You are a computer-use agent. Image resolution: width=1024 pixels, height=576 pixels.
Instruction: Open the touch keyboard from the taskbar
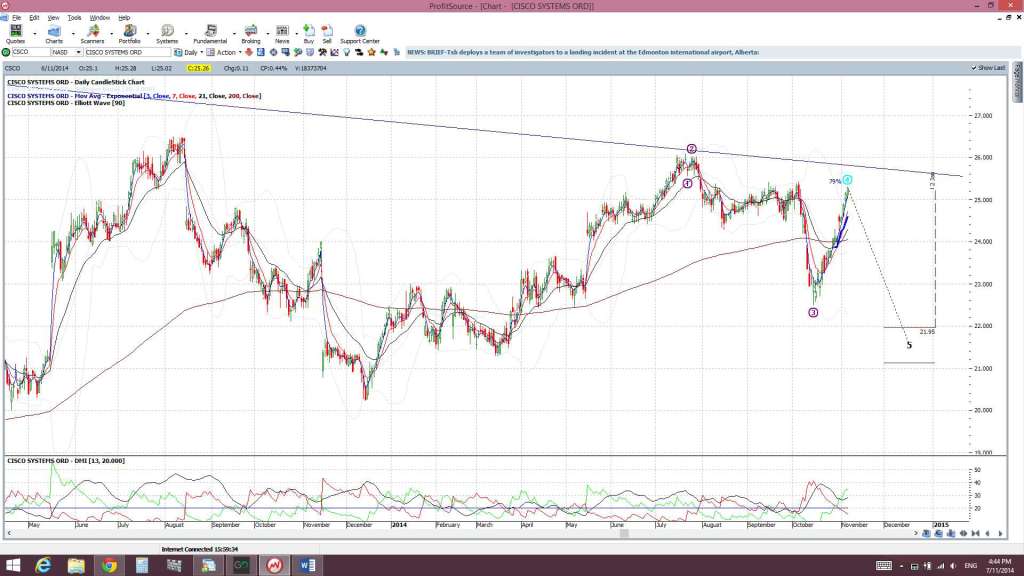[884, 566]
